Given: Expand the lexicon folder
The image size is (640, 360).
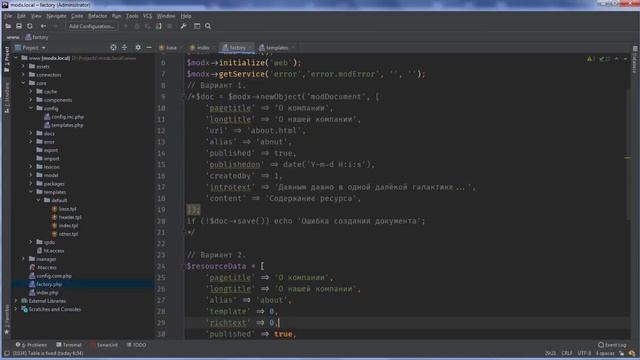Looking at the screenshot, I should [x=31, y=167].
